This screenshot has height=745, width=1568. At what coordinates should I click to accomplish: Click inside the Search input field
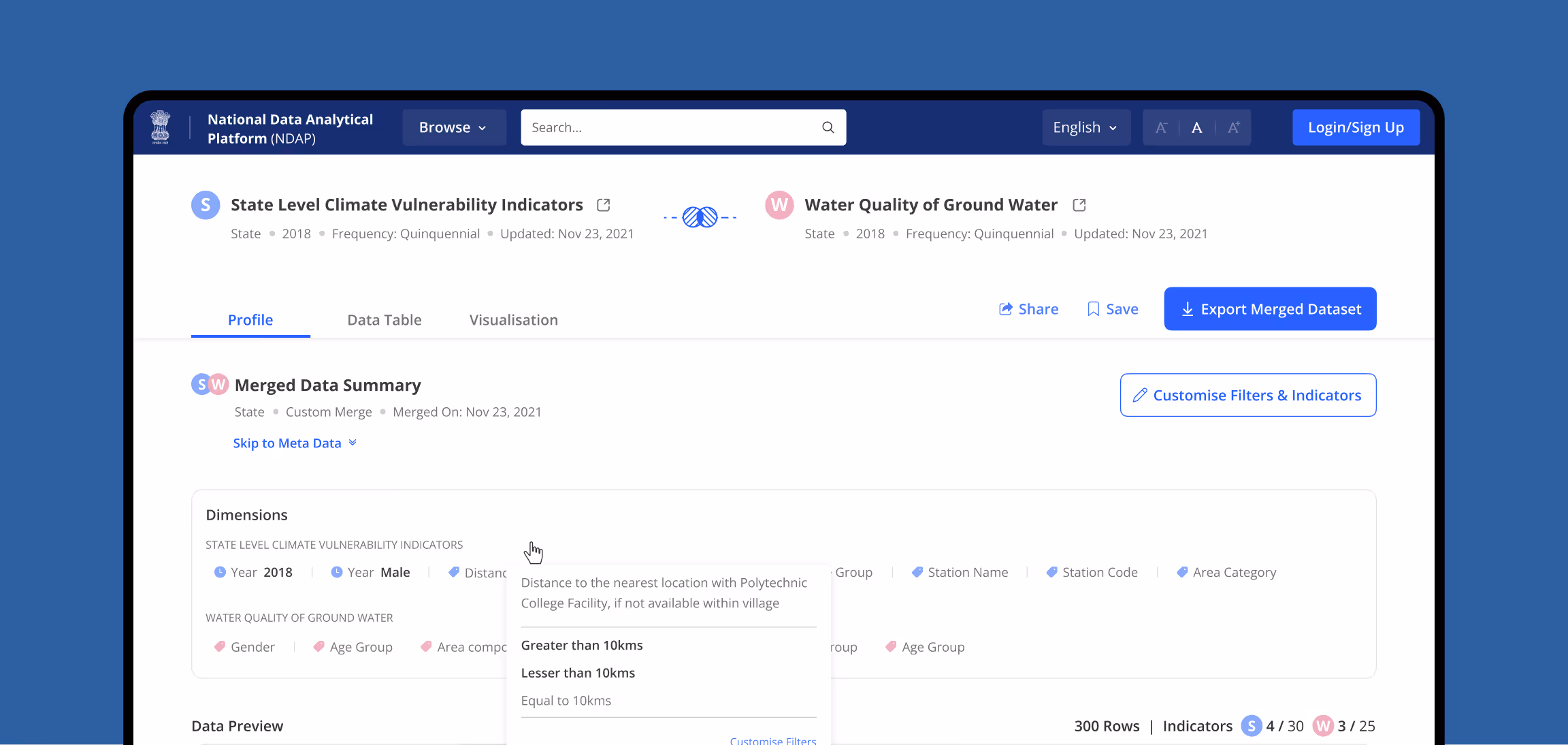click(x=683, y=127)
